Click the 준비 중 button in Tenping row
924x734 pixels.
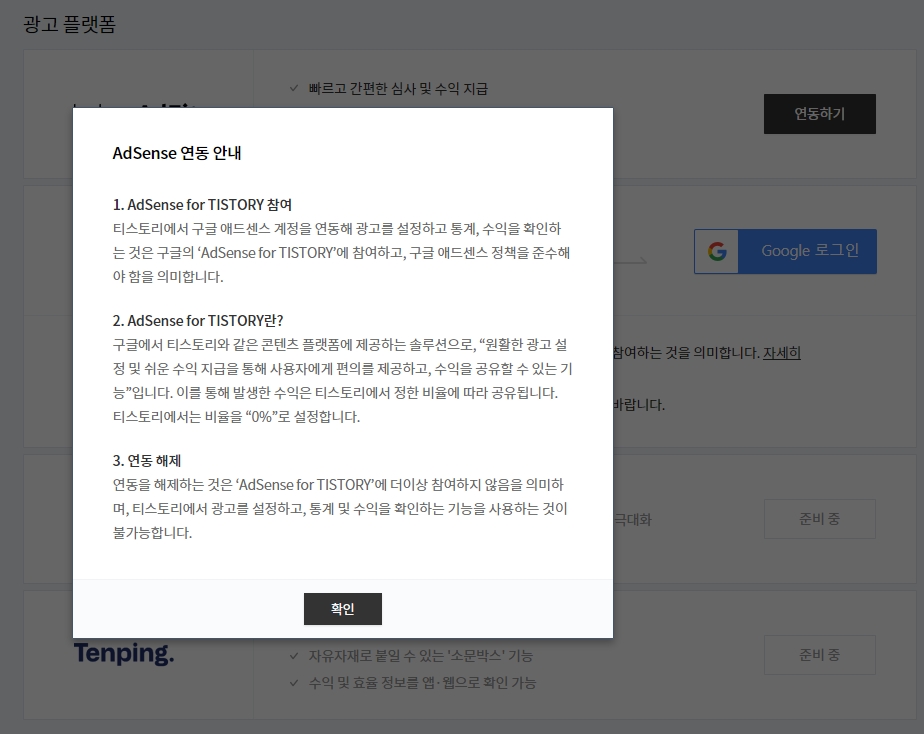[819, 654]
